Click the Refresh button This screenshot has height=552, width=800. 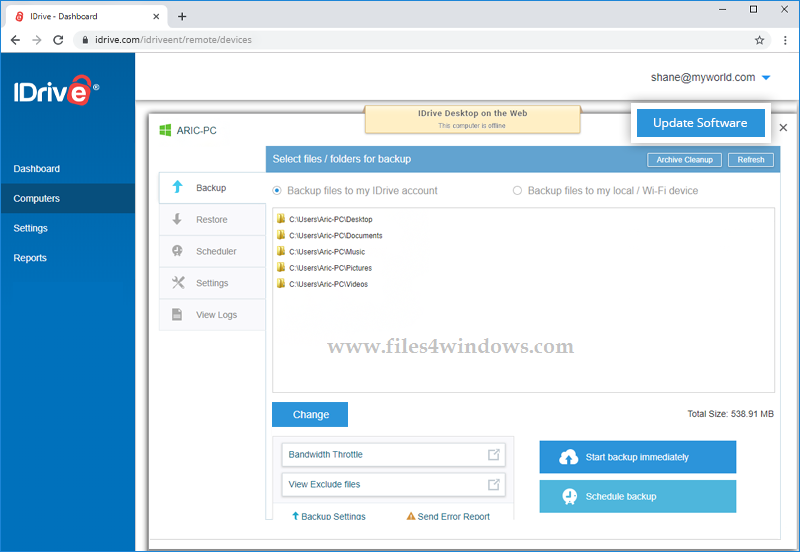pos(751,160)
